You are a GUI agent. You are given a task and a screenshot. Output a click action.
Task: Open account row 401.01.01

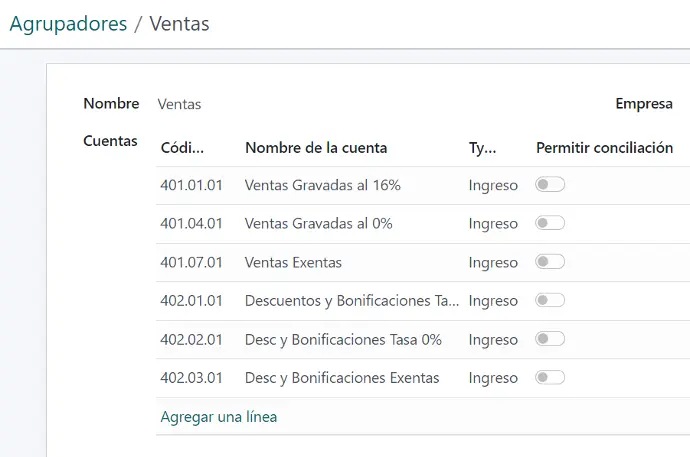tap(423, 185)
